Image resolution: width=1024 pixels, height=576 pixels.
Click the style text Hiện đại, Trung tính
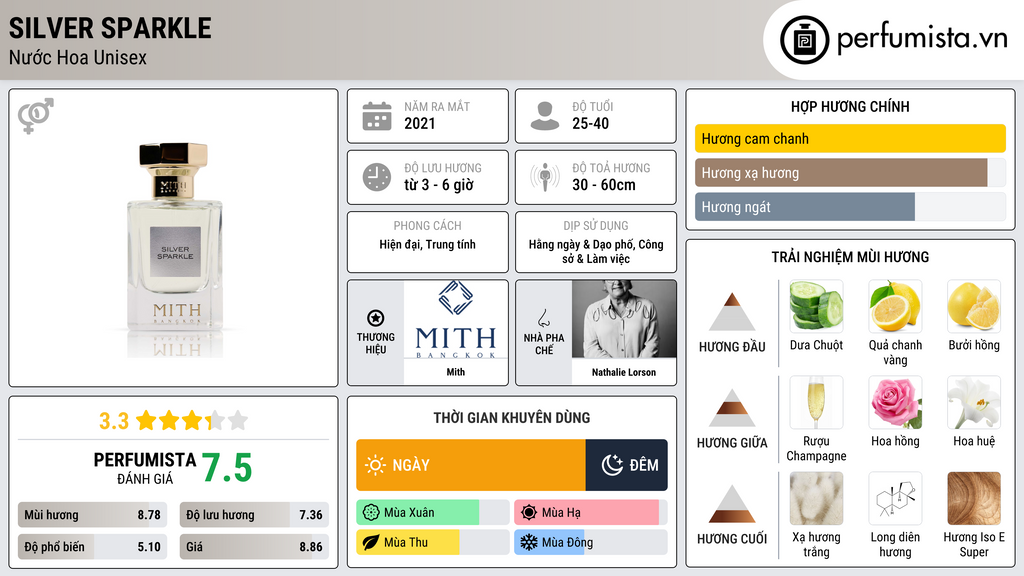coord(428,245)
